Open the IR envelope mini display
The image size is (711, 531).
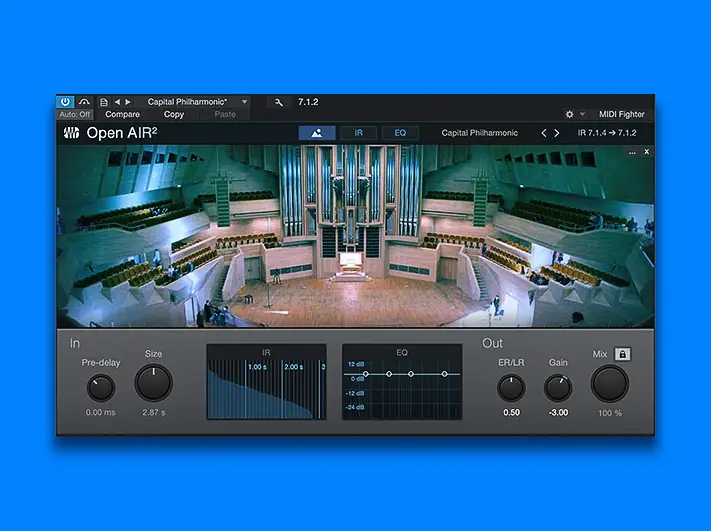(266, 382)
